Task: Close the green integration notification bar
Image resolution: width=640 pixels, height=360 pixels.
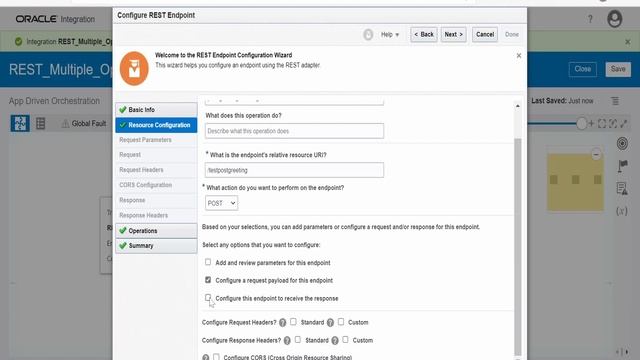Action: click(628, 42)
